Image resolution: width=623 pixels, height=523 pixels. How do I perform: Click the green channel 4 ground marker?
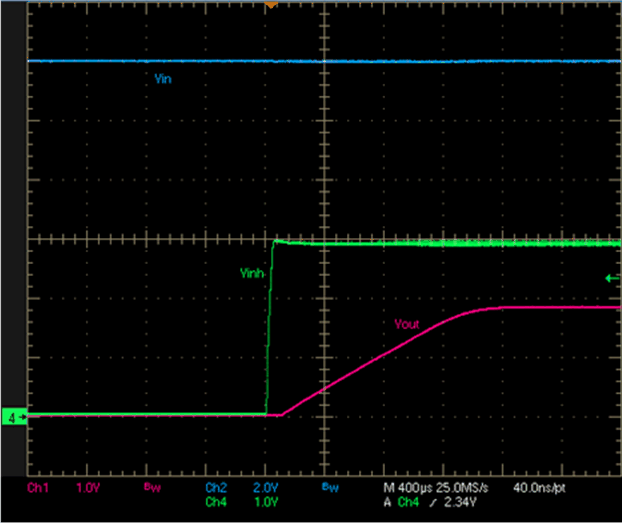coord(13,416)
